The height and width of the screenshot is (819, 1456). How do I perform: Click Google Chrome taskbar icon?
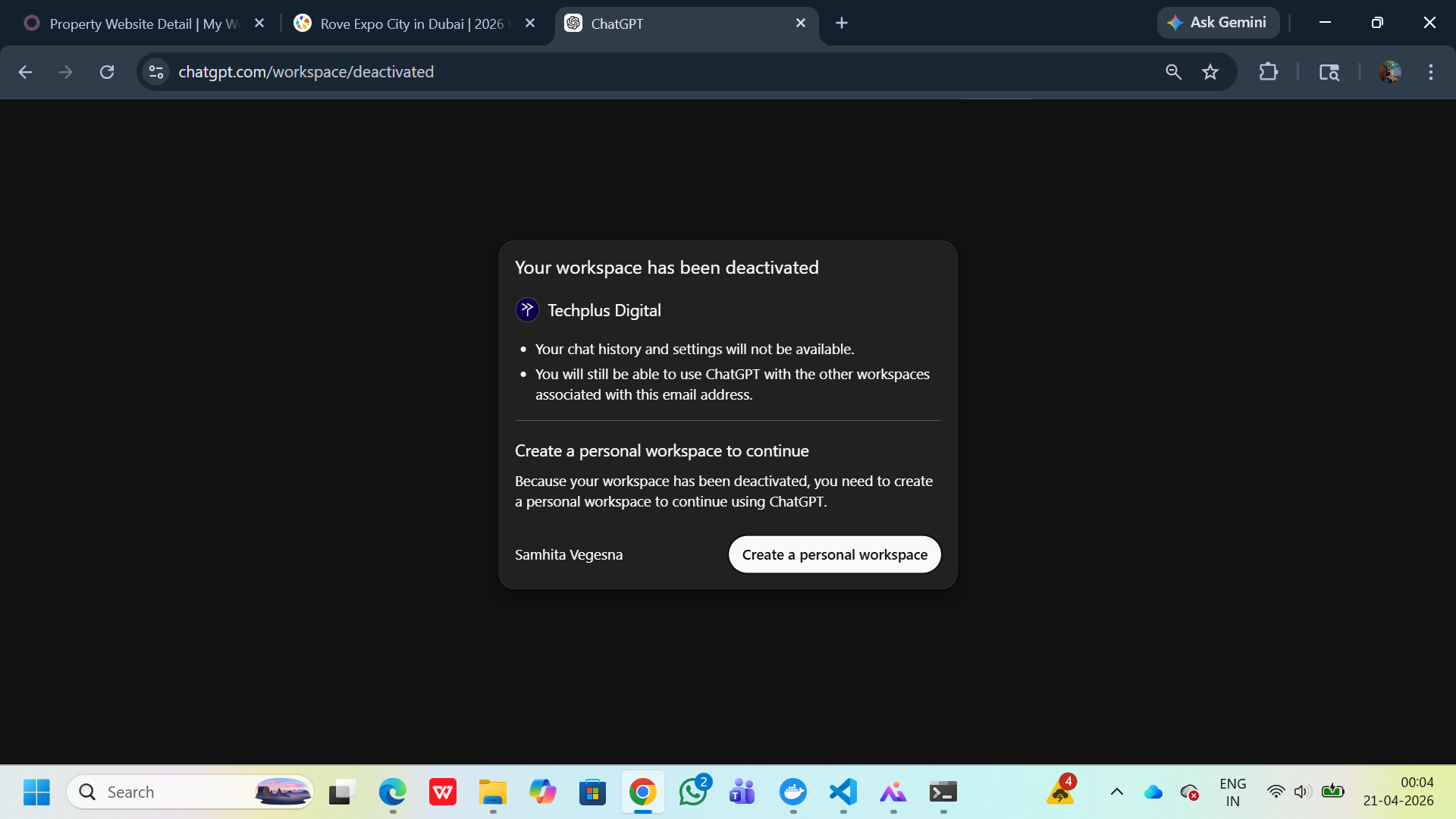643,792
